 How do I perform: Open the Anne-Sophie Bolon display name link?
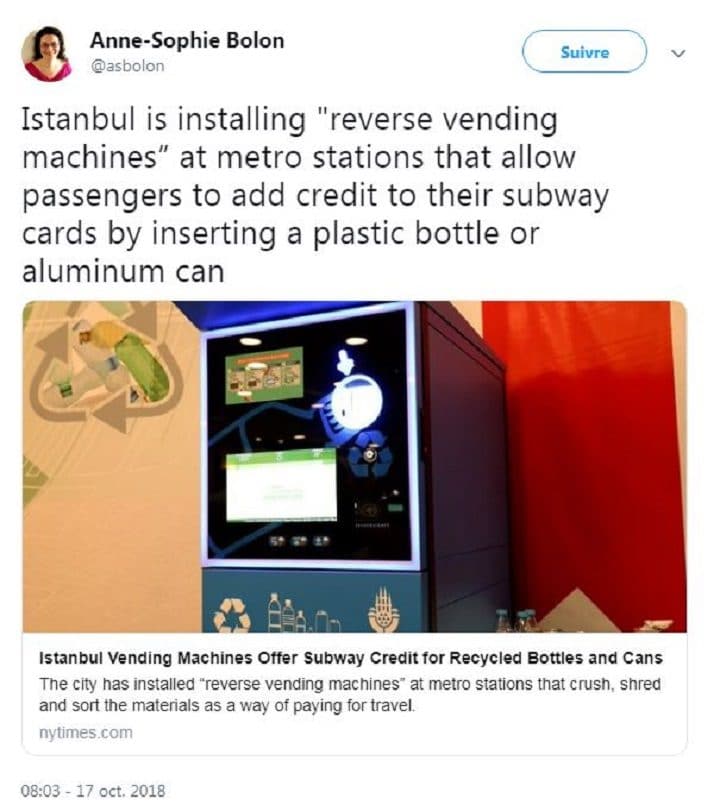point(187,41)
